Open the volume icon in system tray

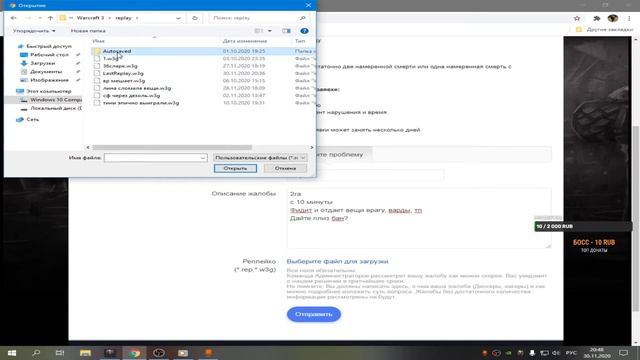pyautogui.click(x=556, y=353)
